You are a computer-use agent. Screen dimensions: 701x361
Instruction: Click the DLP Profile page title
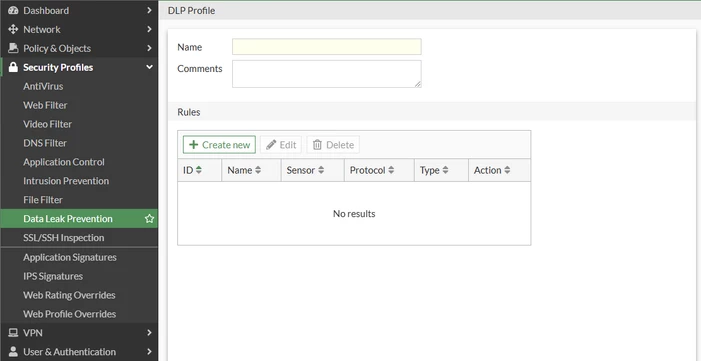tap(191, 10)
